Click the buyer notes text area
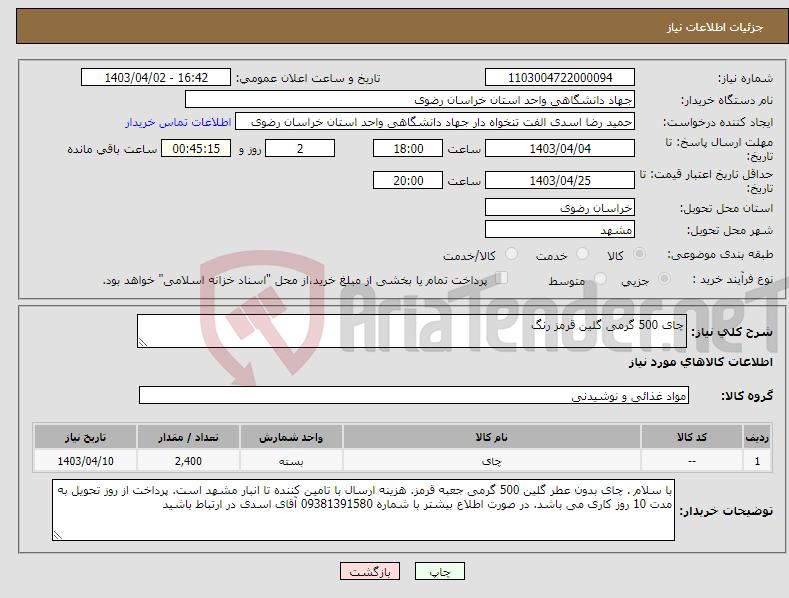 (363, 510)
